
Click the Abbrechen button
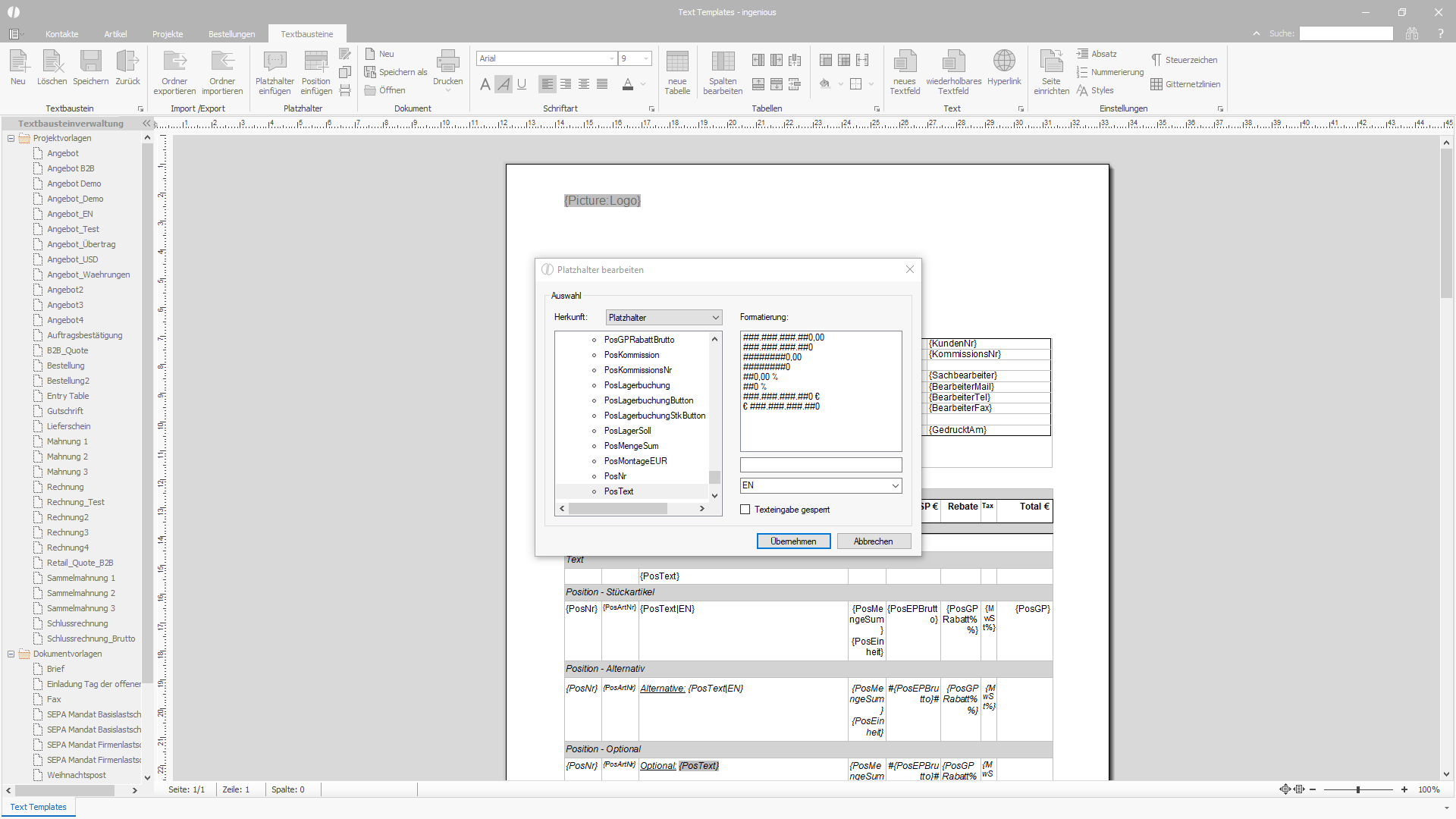click(874, 541)
